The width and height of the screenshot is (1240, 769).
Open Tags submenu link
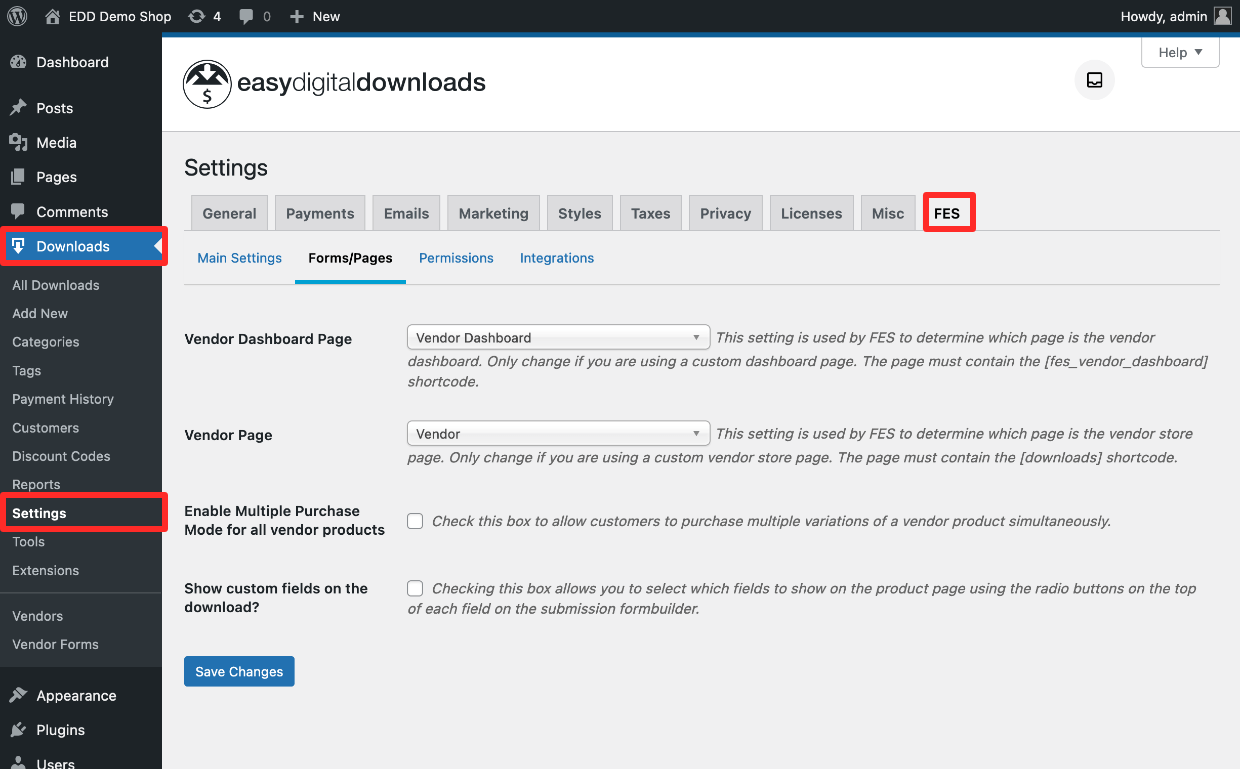[x=27, y=370]
